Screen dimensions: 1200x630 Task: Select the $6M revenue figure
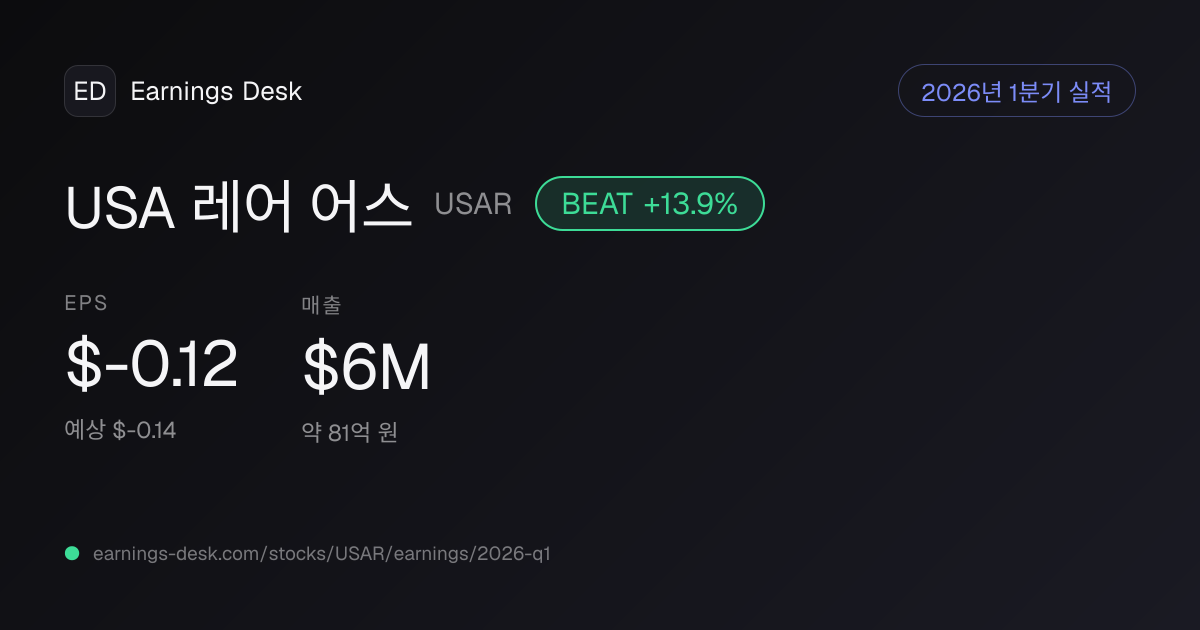point(366,366)
